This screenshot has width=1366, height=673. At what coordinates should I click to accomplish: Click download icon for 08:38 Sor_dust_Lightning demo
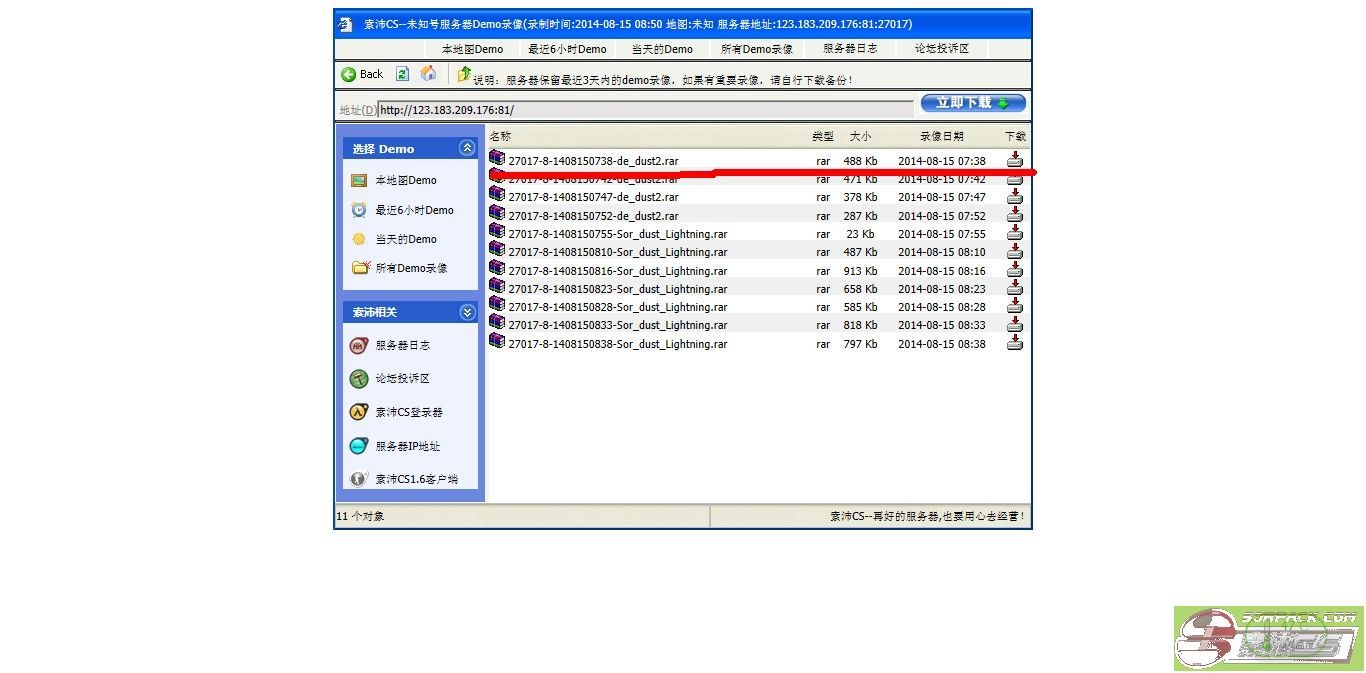click(1015, 343)
